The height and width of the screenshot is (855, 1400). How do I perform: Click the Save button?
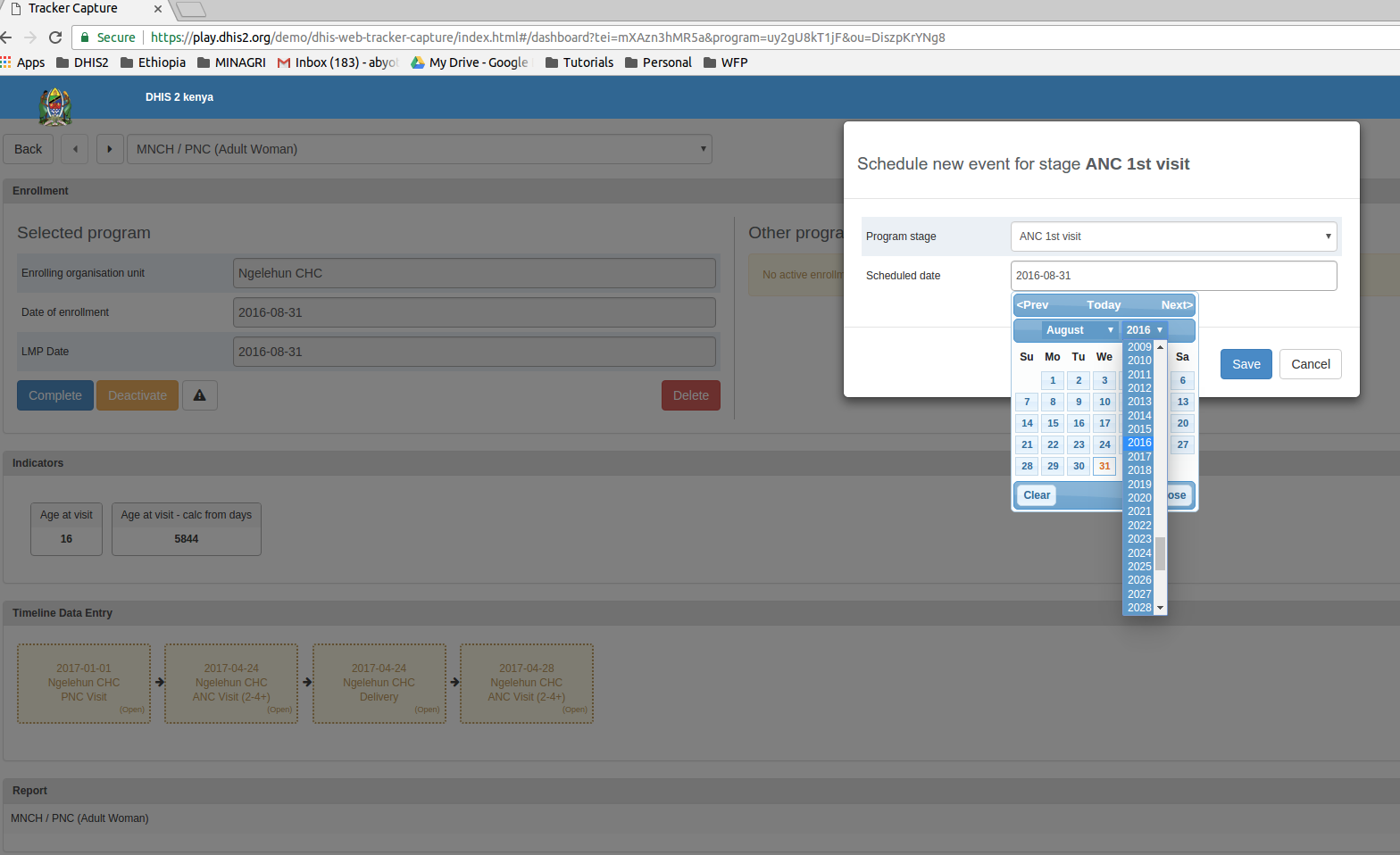(x=1246, y=364)
